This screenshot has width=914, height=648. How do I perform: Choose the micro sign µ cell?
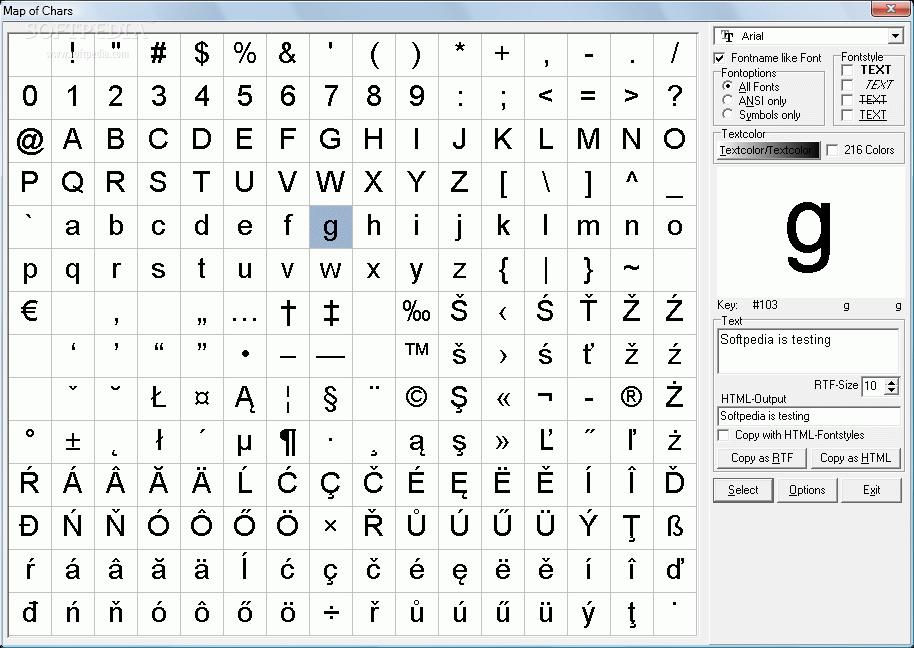click(x=245, y=442)
